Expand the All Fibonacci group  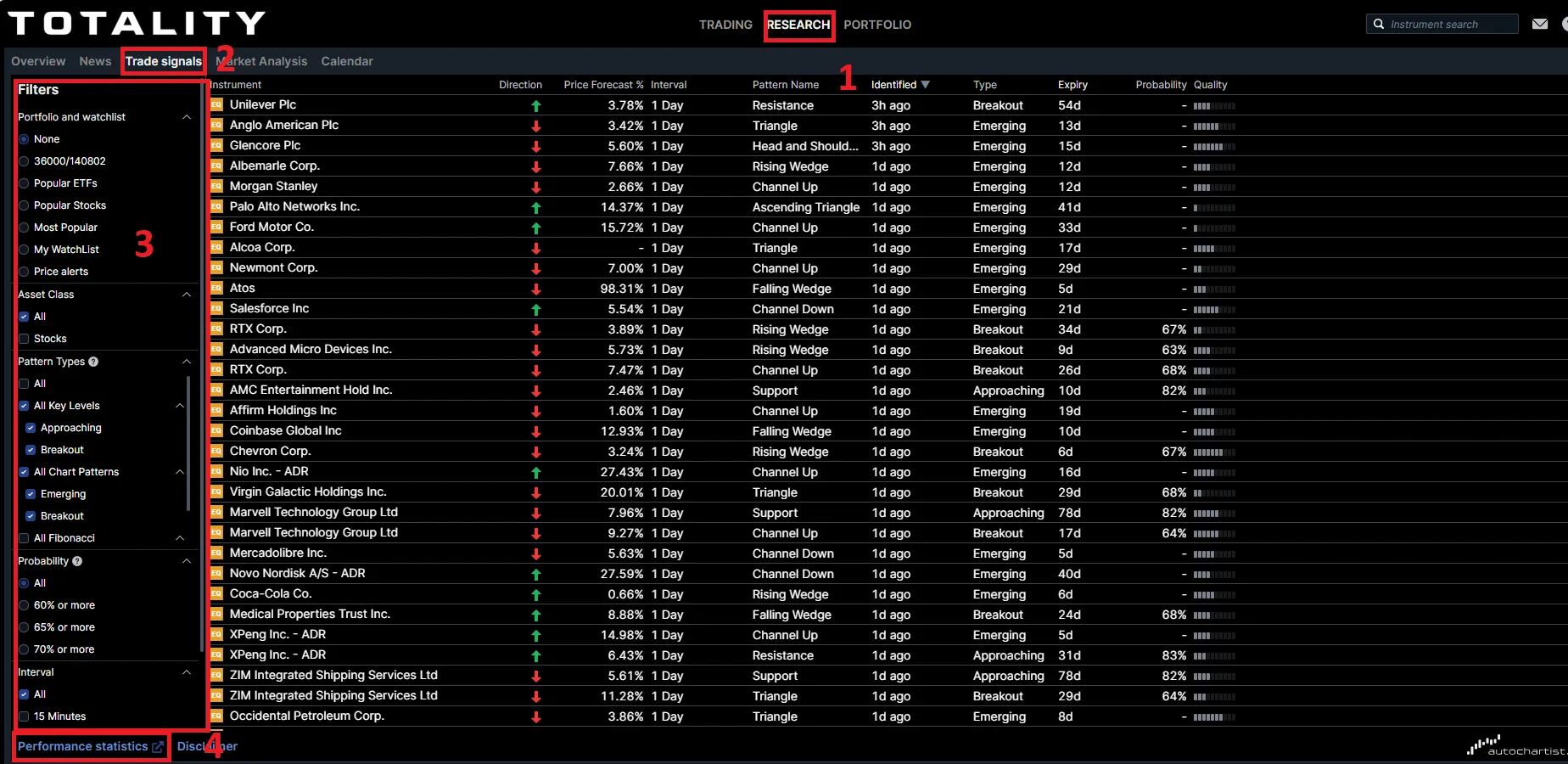[x=180, y=538]
